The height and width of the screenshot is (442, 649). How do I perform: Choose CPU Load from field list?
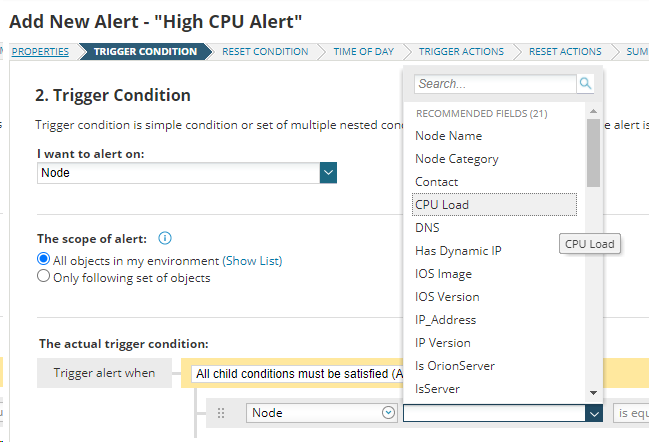[442, 205]
